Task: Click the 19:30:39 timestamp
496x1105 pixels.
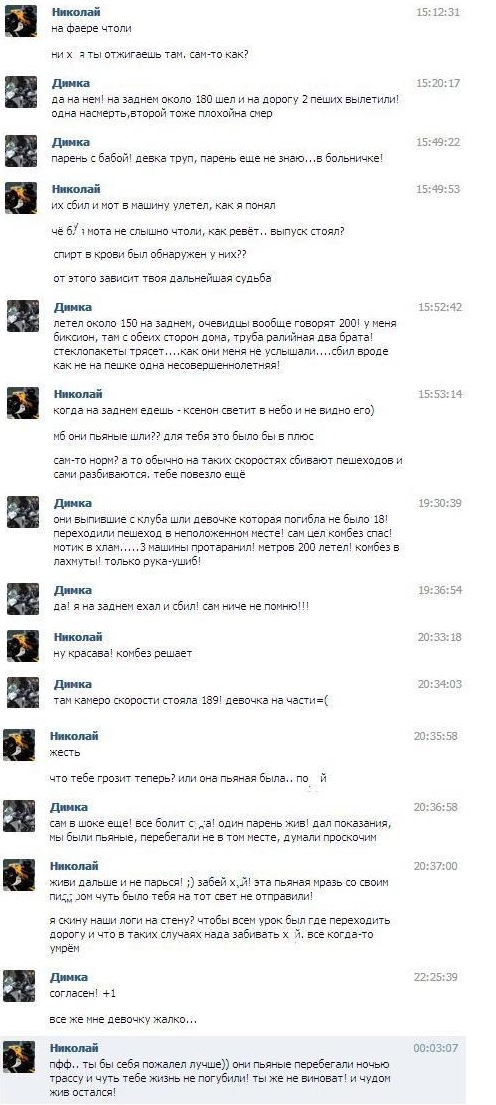Action: point(440,503)
